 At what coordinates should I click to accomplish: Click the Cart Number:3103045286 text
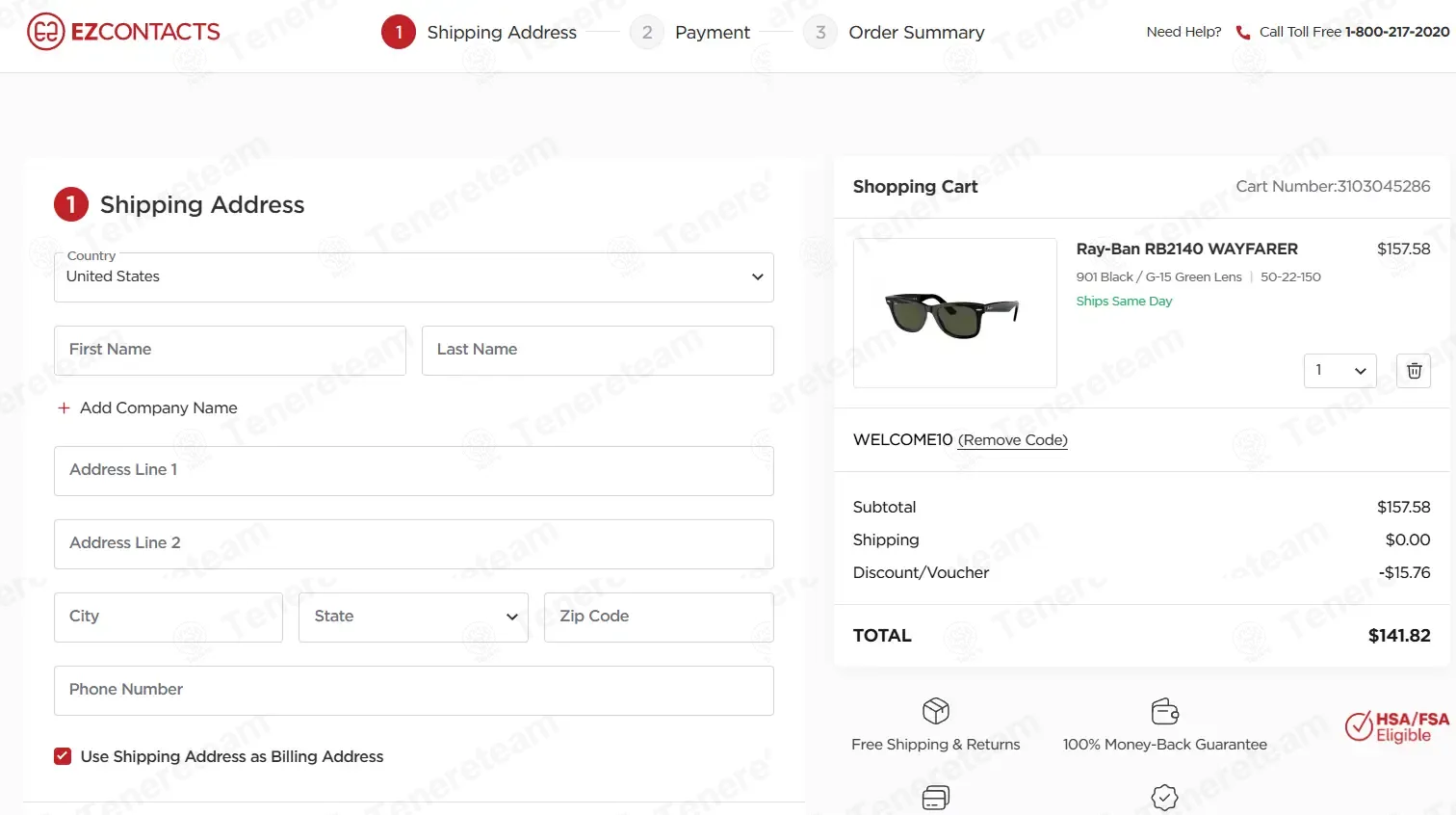[1334, 186]
